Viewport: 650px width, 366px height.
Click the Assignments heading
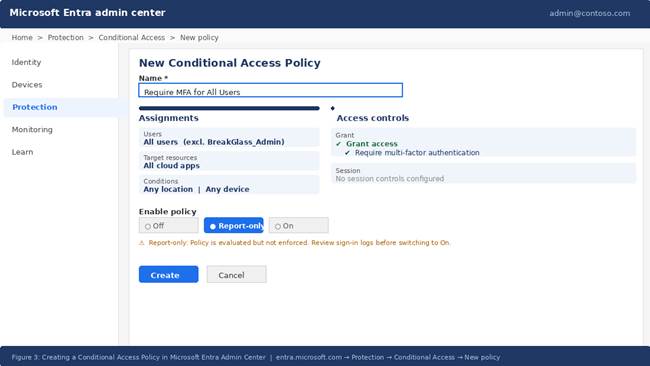point(168,118)
